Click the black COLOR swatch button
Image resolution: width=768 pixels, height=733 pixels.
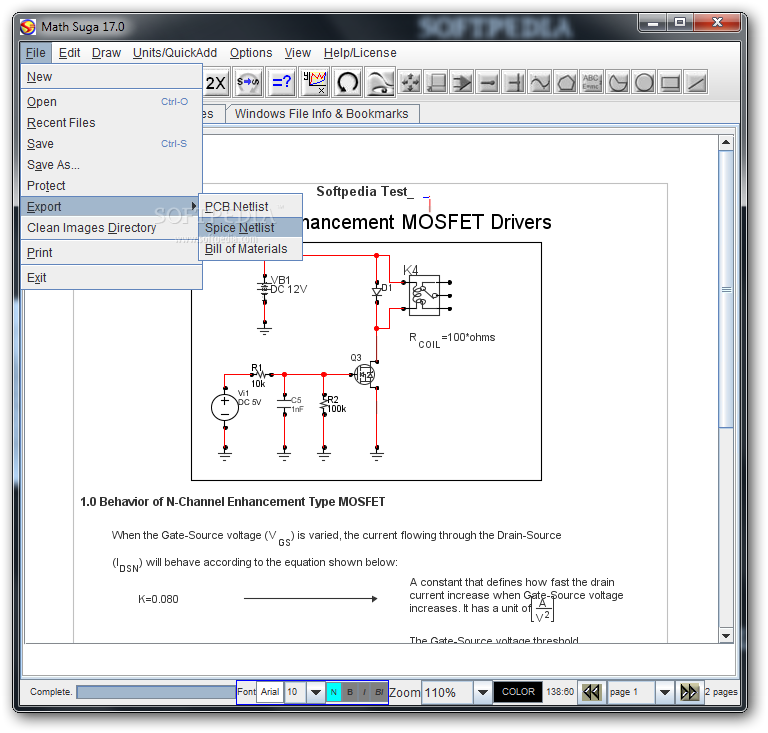click(518, 692)
